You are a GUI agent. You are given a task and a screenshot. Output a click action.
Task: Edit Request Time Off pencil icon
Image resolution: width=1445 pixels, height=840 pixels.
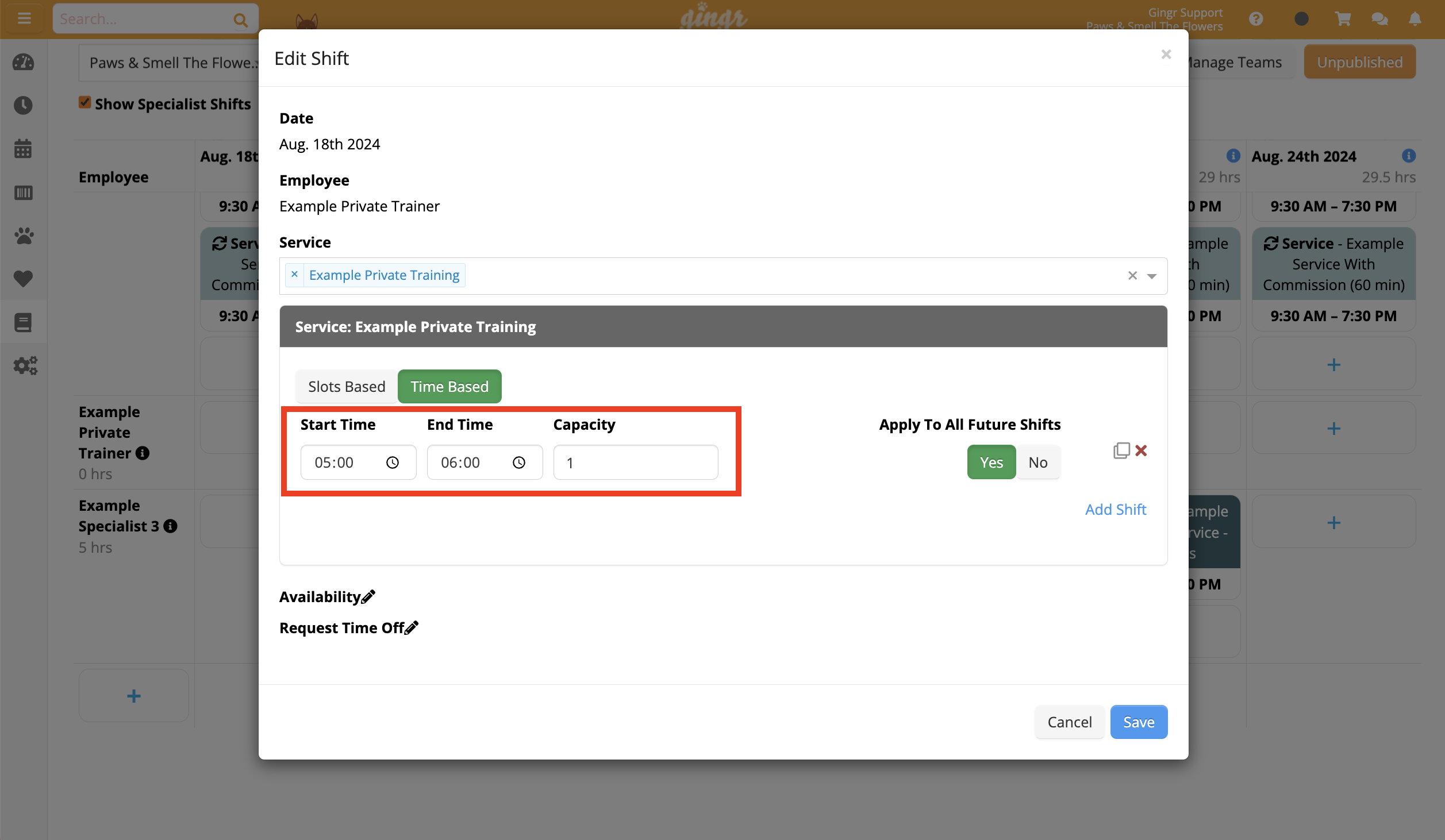(x=412, y=628)
